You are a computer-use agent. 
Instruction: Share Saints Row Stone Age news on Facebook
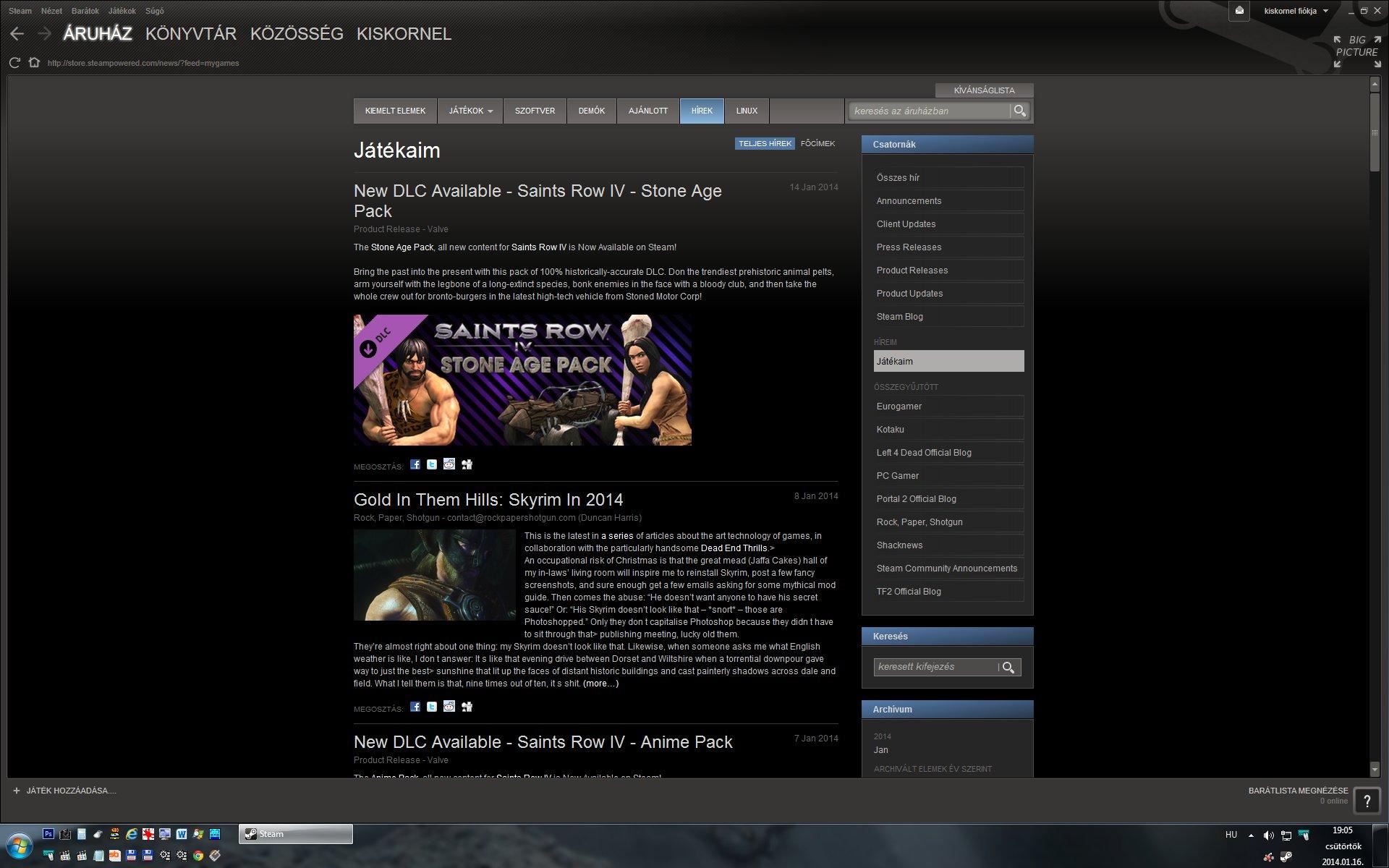[415, 464]
